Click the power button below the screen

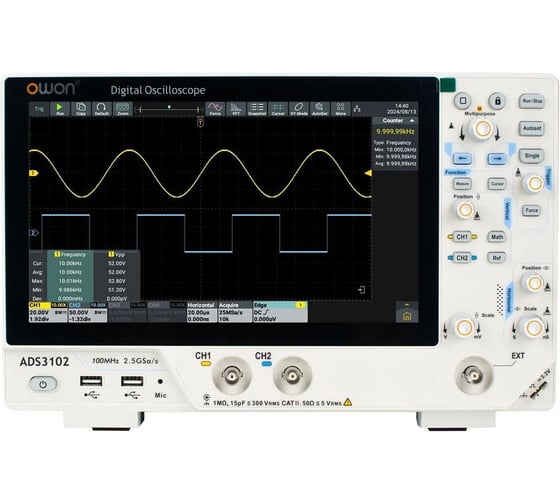pos(43,384)
